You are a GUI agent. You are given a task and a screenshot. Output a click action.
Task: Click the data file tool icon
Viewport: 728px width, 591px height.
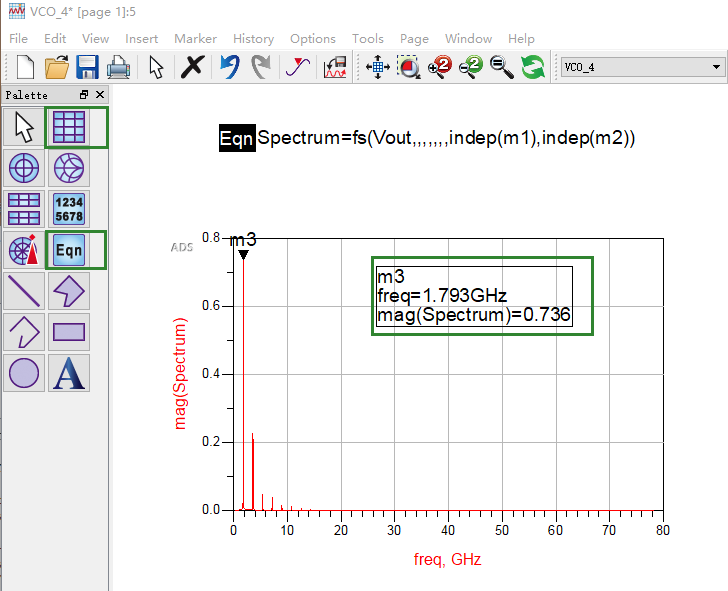[x=335, y=67]
